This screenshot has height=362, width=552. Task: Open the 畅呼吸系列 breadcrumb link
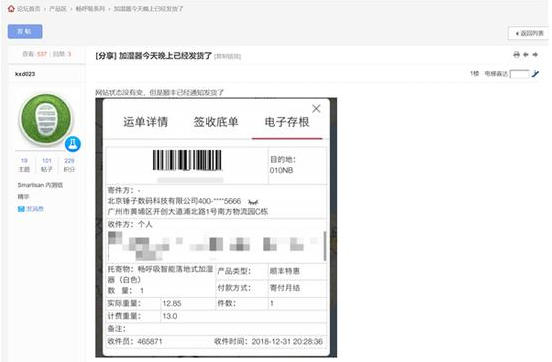90,9
